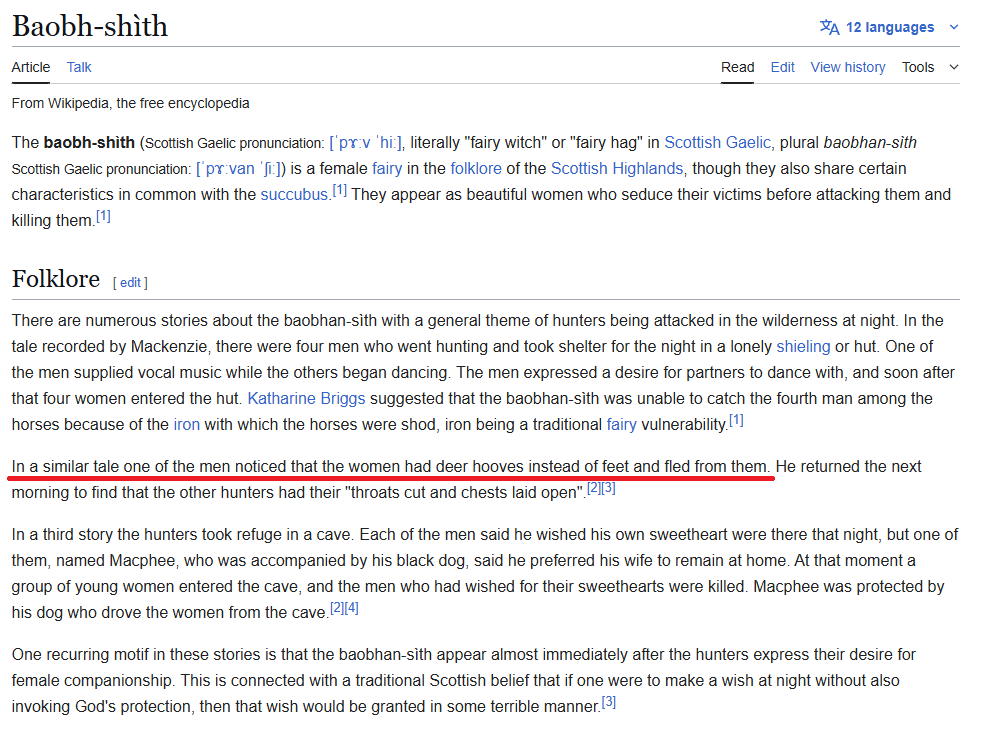This screenshot has height=736, width=998.
Task: Expand the Tools chevron arrow
Action: pos(953,67)
